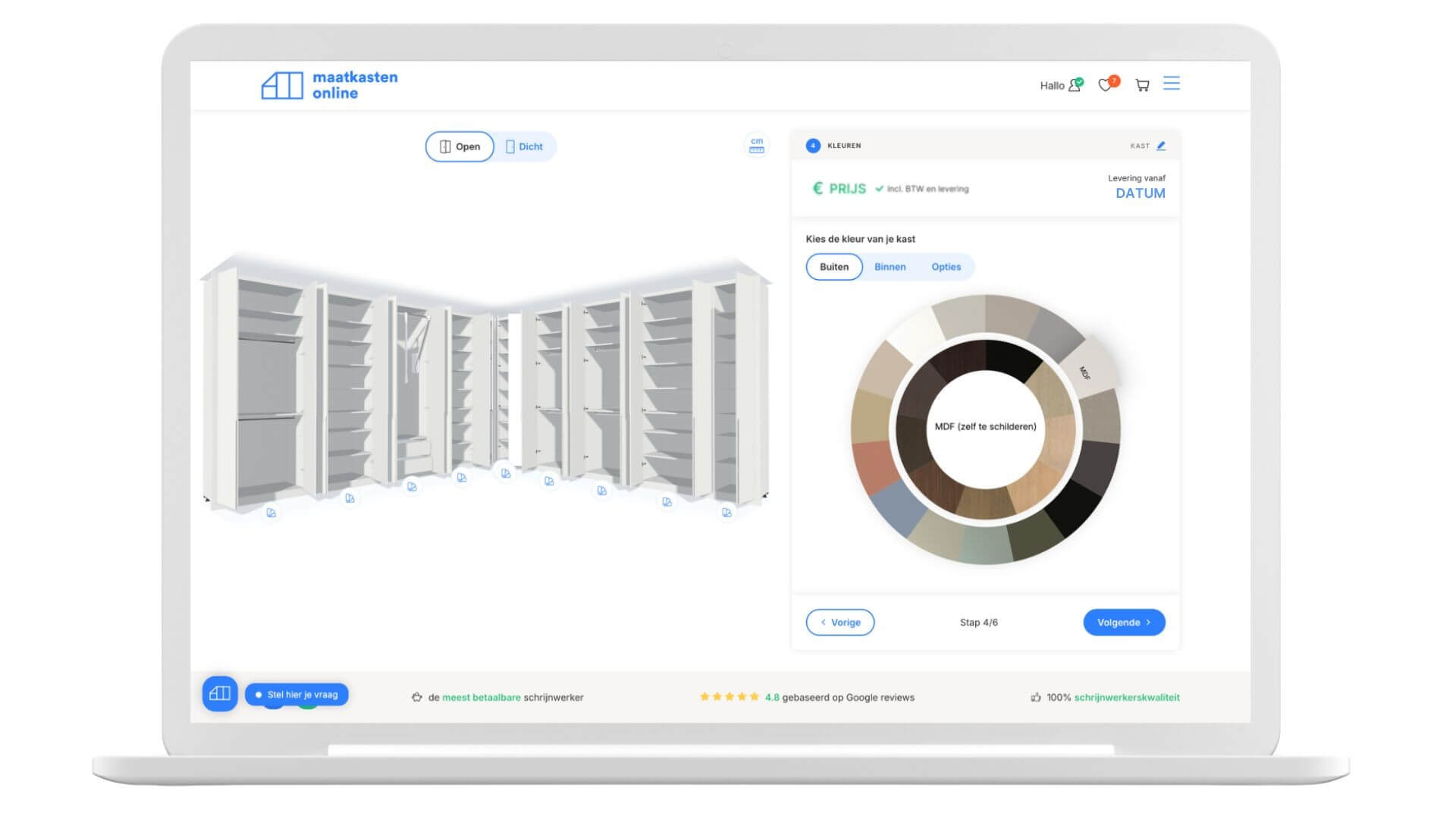
Task: Open the user account icon next to Hallo
Action: click(1074, 86)
